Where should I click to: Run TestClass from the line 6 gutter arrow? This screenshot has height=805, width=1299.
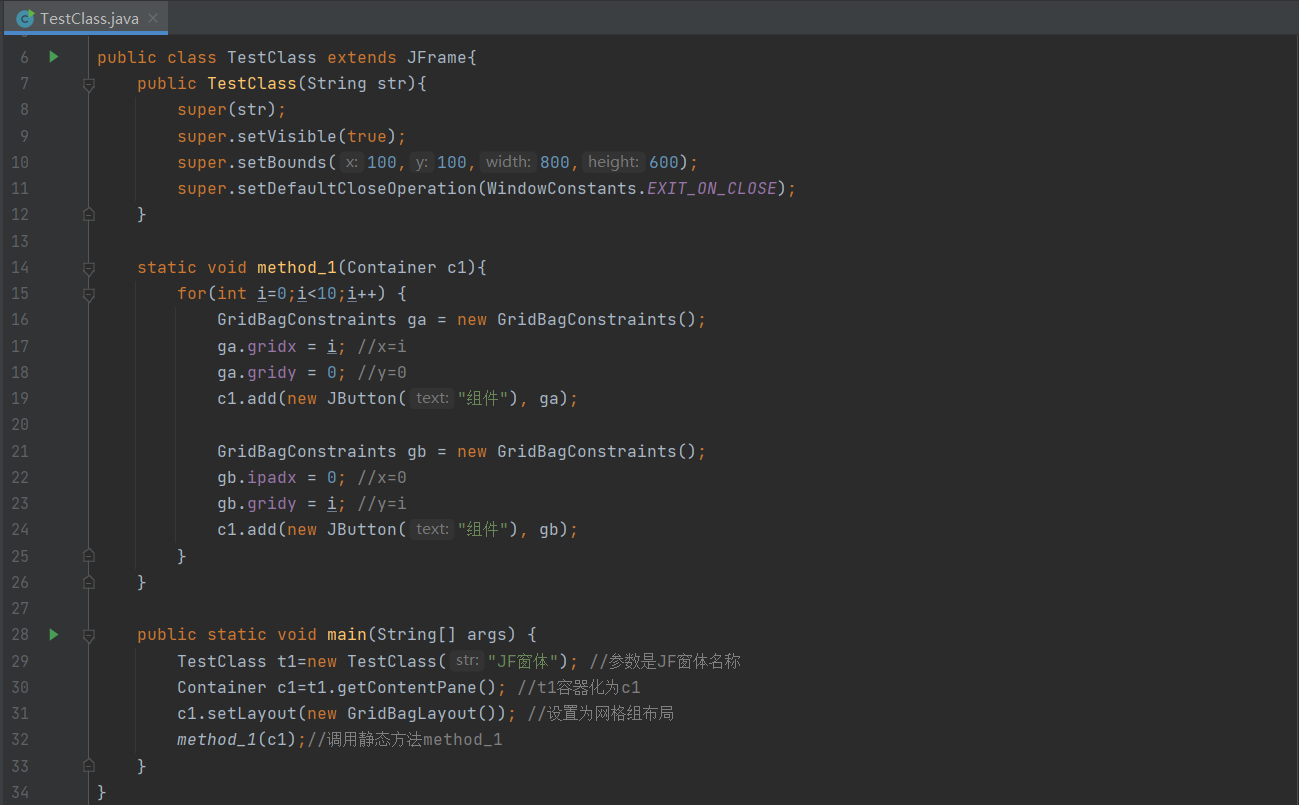click(x=54, y=57)
